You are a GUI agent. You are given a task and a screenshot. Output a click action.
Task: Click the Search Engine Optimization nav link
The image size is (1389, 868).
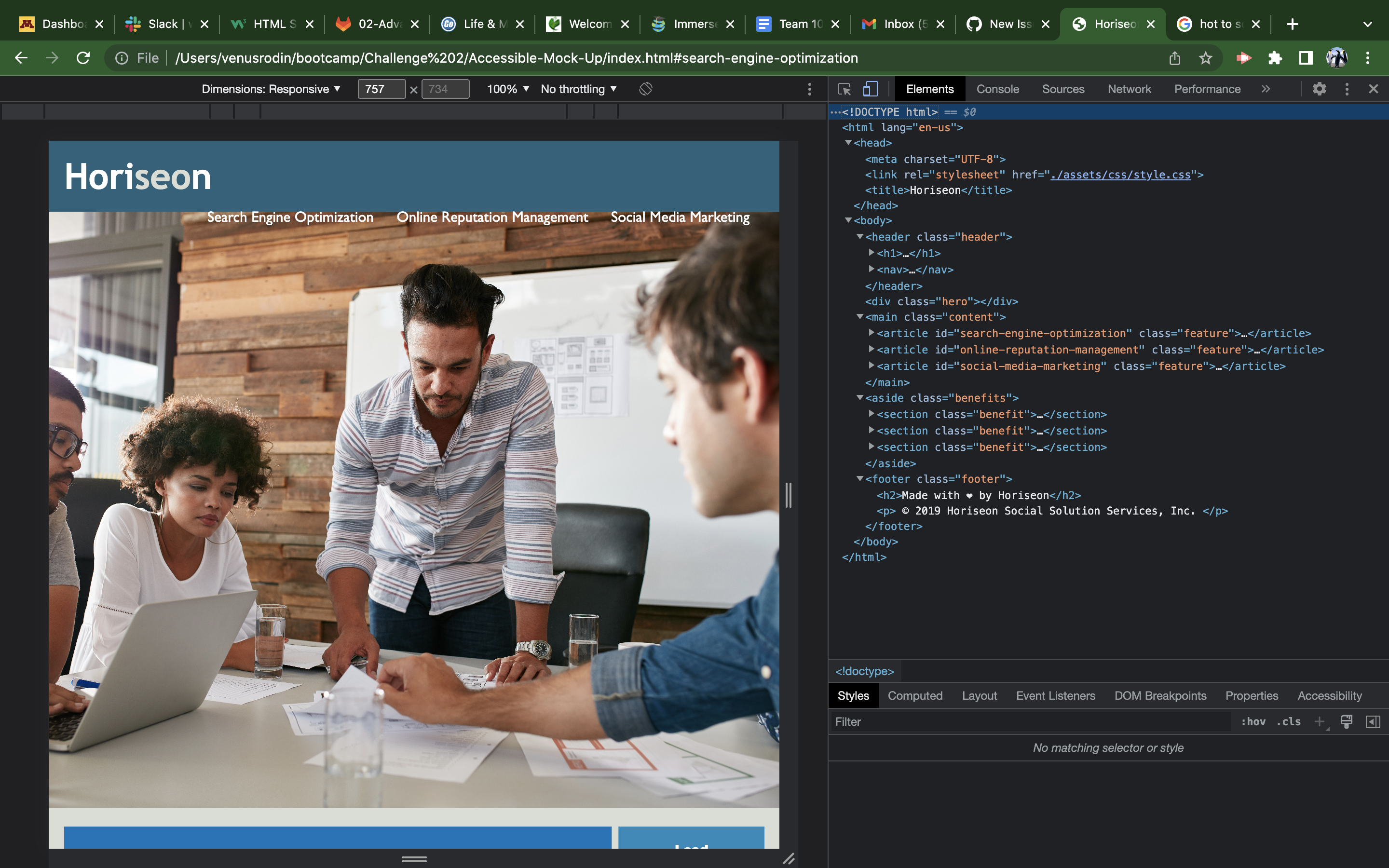click(x=290, y=217)
